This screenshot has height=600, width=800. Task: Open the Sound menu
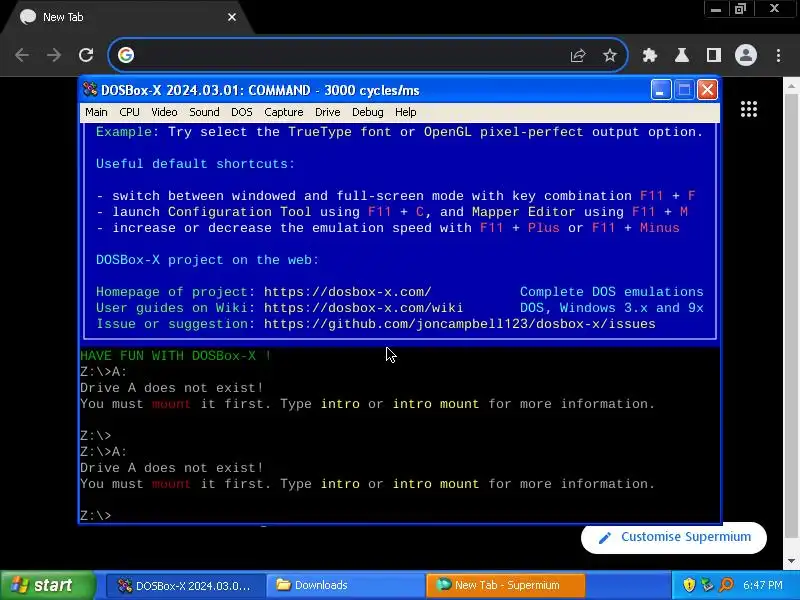pyautogui.click(x=204, y=112)
